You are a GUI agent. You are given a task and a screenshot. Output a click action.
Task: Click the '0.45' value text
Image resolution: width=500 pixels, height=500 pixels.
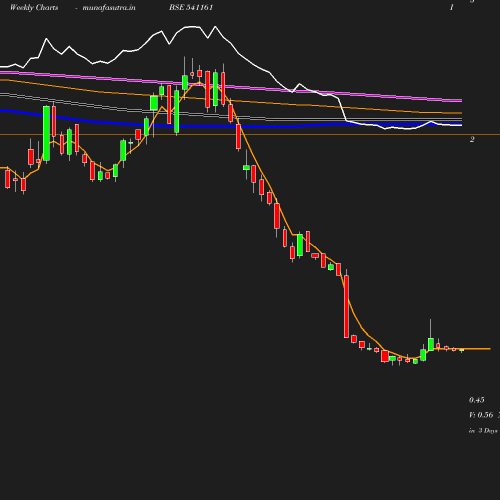[477, 400]
